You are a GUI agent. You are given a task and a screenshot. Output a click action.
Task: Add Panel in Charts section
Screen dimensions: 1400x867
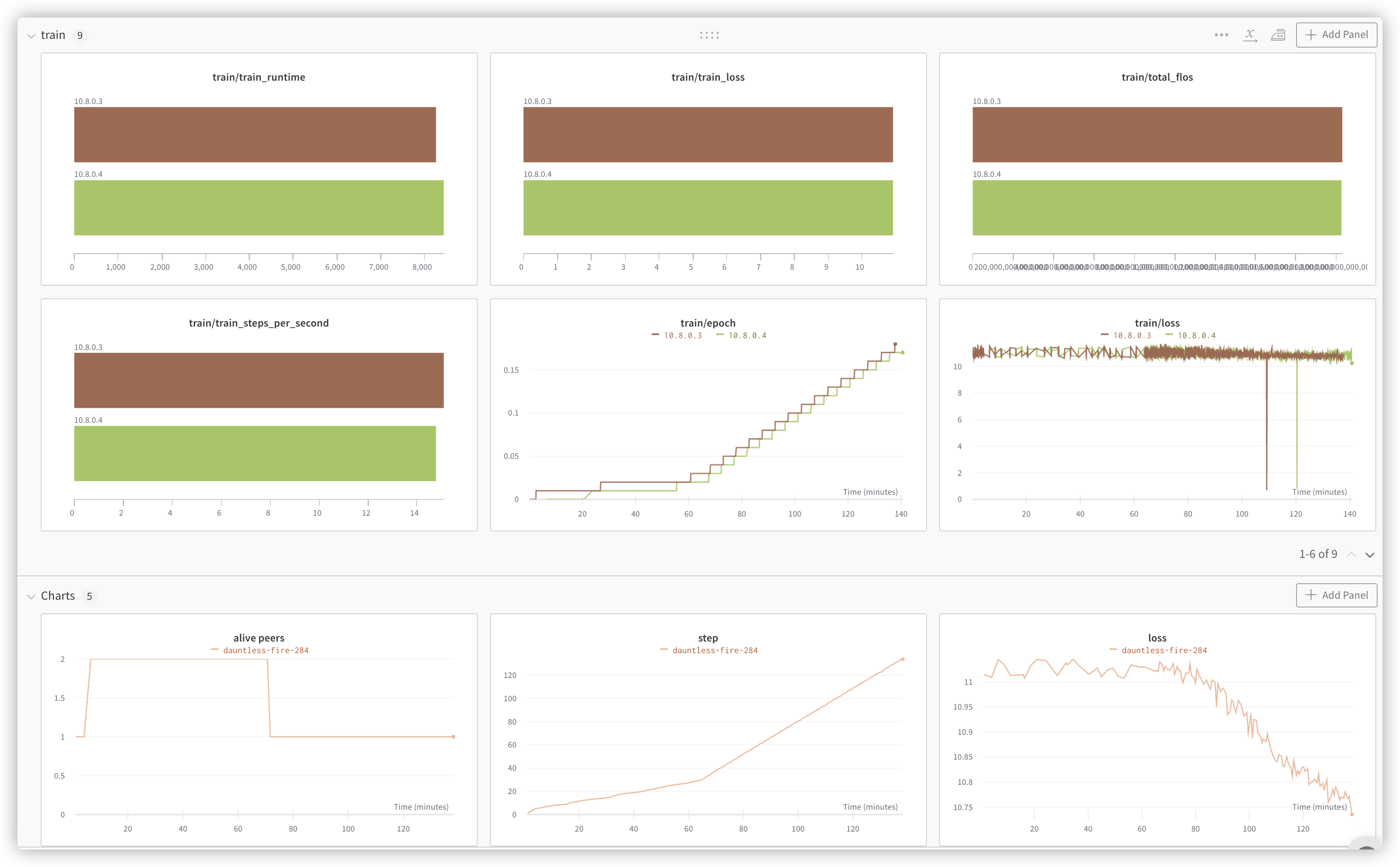pyautogui.click(x=1336, y=595)
